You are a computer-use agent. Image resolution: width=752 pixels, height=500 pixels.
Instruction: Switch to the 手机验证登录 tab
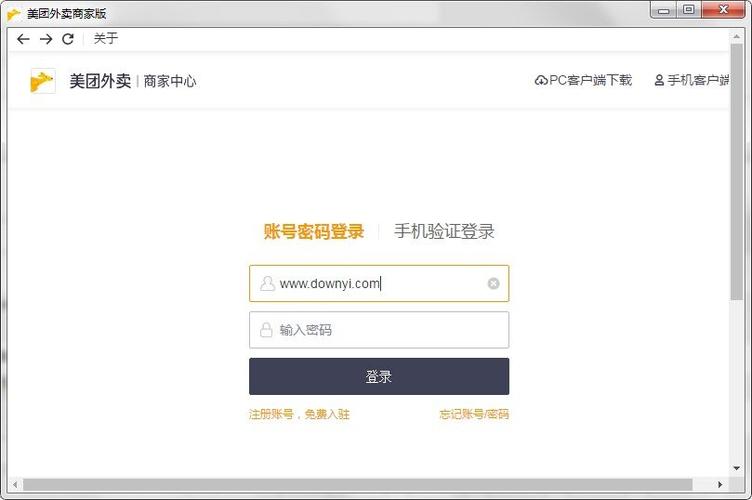[x=444, y=232]
